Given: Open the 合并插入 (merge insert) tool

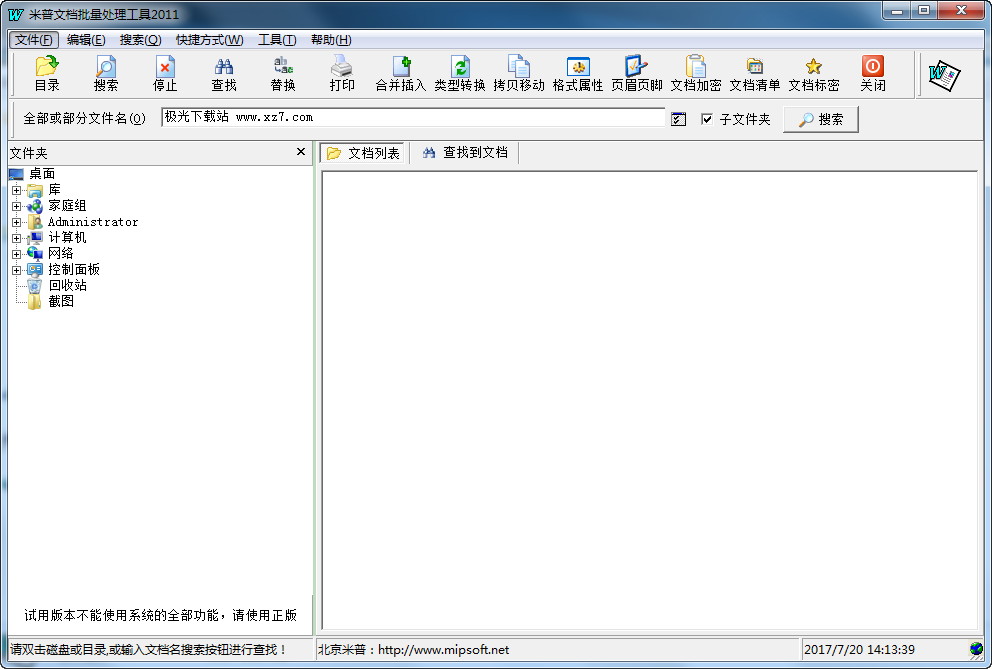Looking at the screenshot, I should point(400,73).
